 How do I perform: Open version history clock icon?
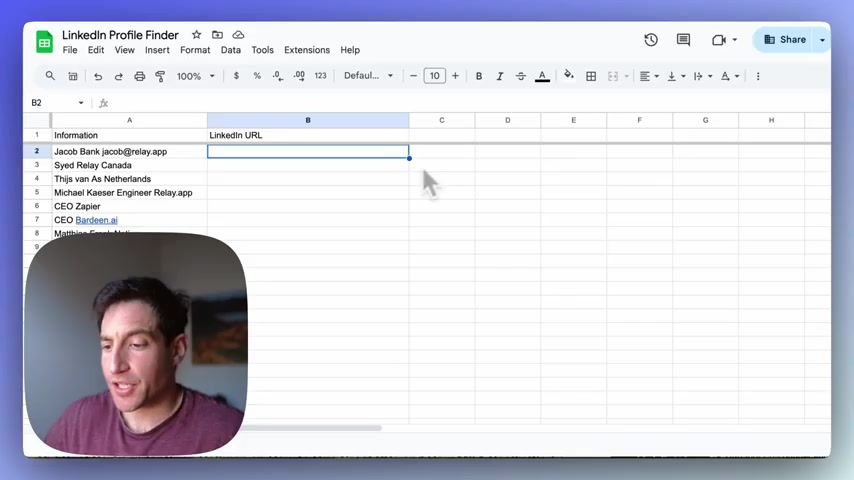[651, 40]
